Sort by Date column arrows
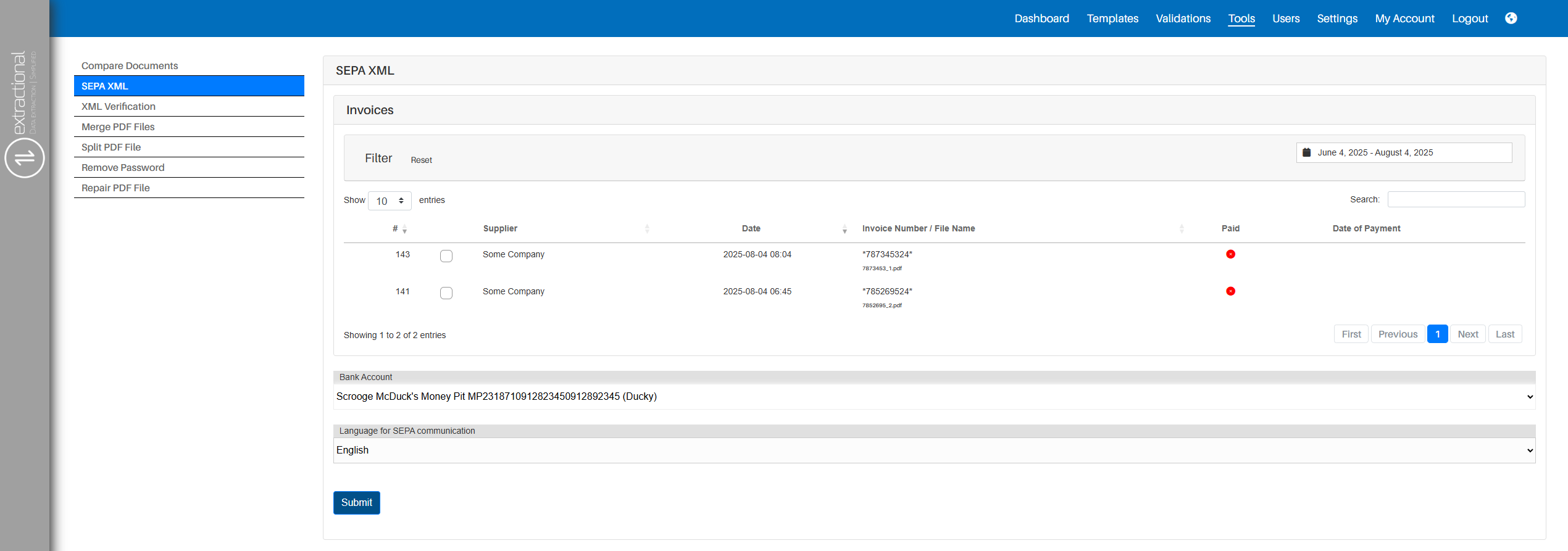 pyautogui.click(x=844, y=229)
